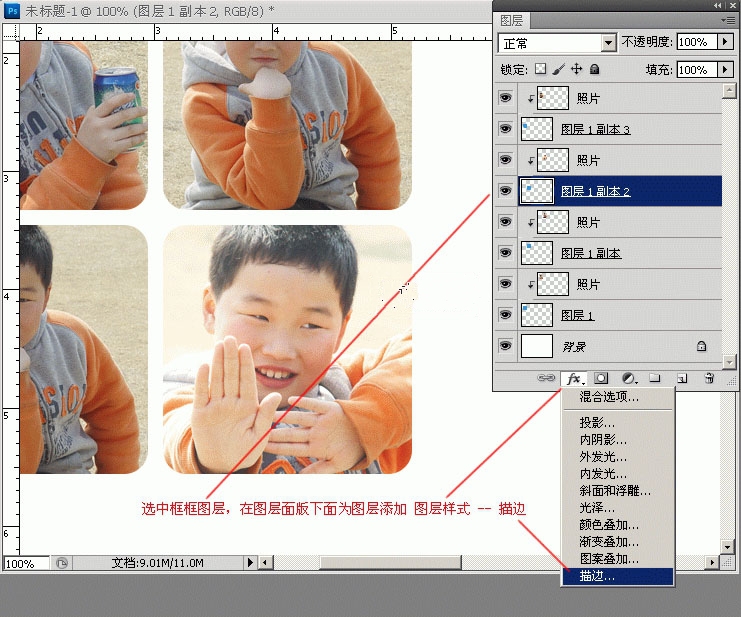Screen dimensions: 741x617
Task: Click the 图层 1 副本 3 layer thumbnail
Action: pyautogui.click(x=537, y=129)
